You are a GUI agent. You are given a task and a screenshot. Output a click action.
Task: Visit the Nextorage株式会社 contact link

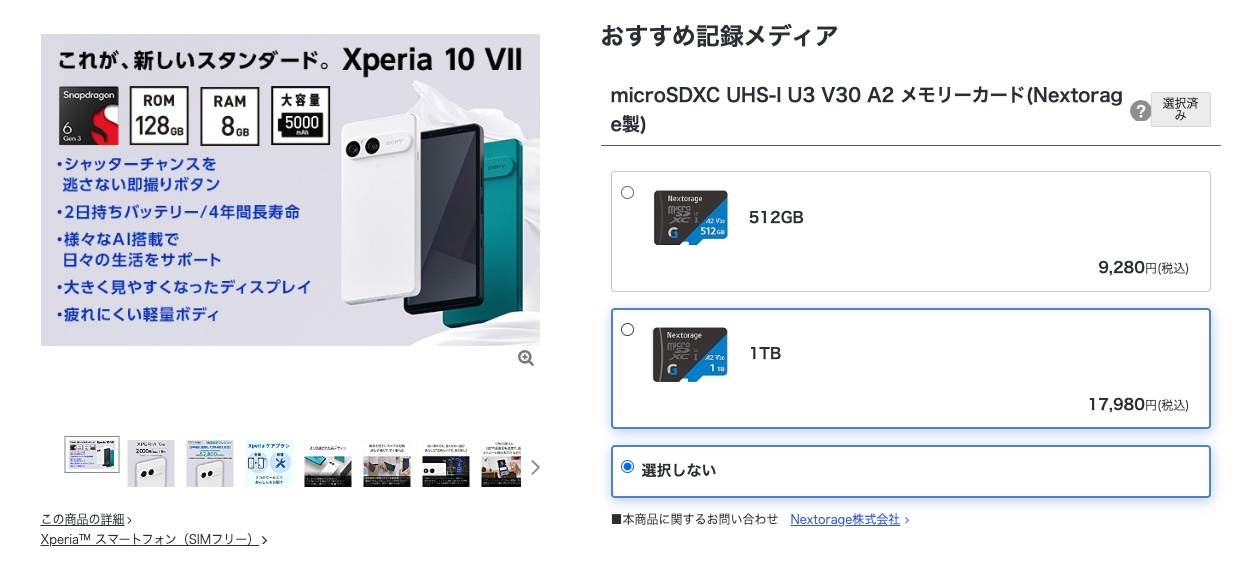click(845, 519)
